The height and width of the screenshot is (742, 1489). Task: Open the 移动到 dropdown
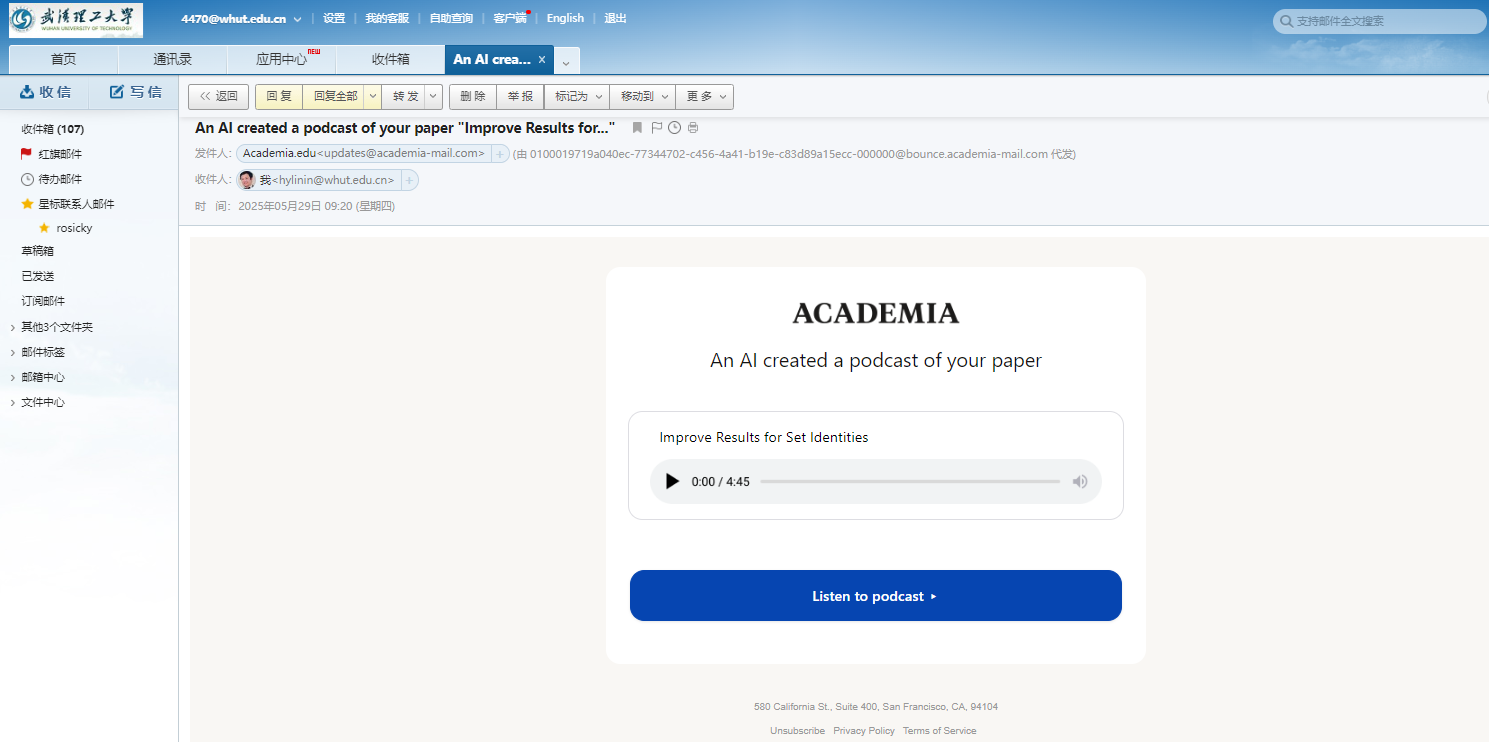pos(645,96)
